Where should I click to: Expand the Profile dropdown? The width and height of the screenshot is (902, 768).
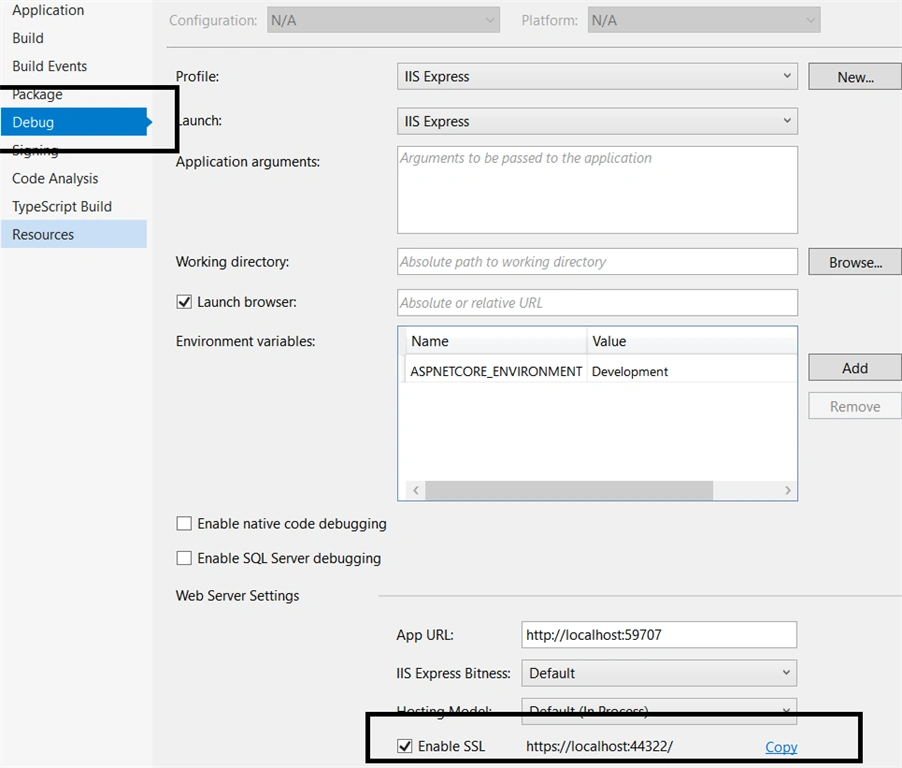(x=597, y=77)
